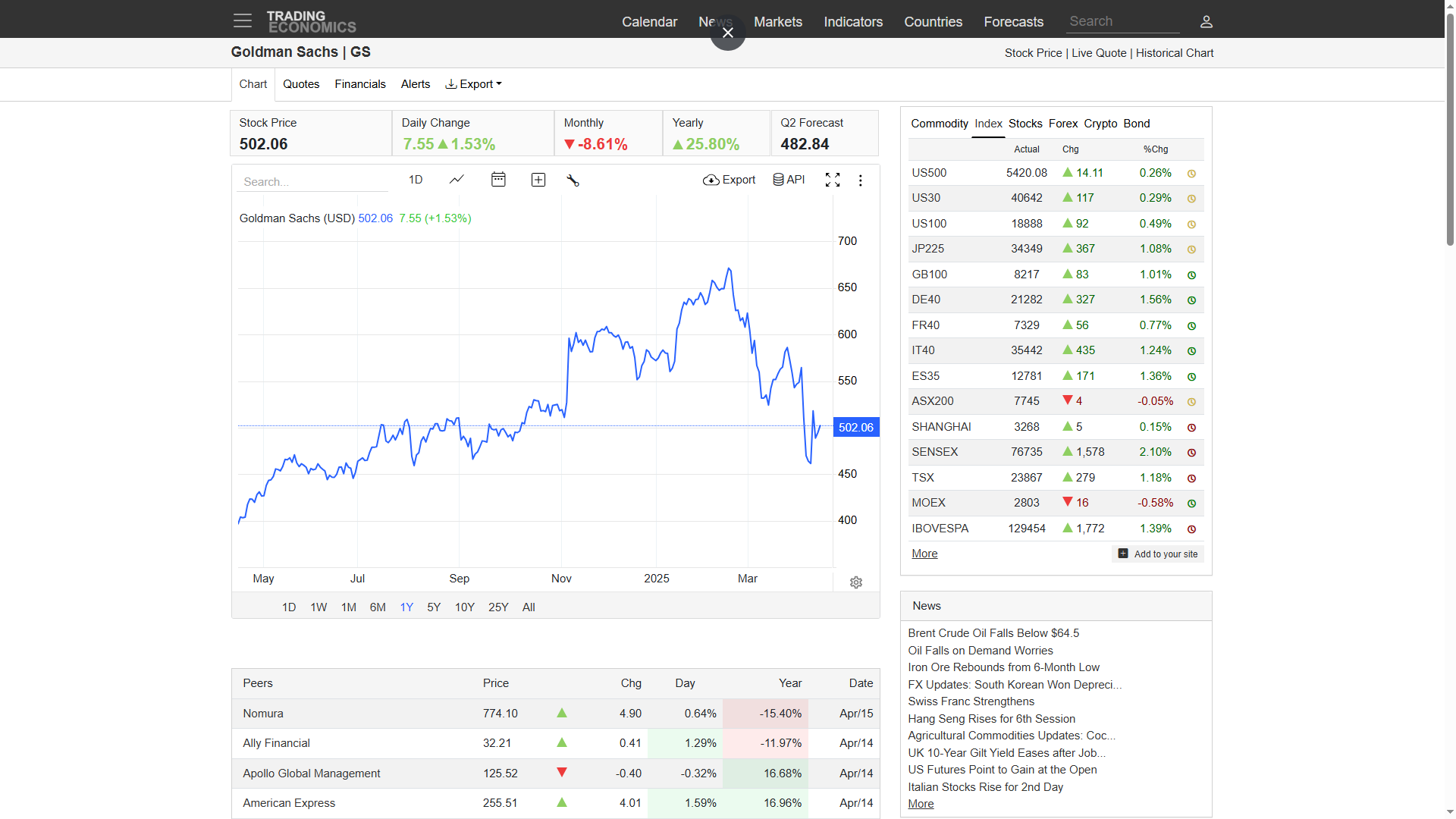This screenshot has height=819, width=1456.
Task: Click the add comparison plus icon
Action: pos(538,180)
